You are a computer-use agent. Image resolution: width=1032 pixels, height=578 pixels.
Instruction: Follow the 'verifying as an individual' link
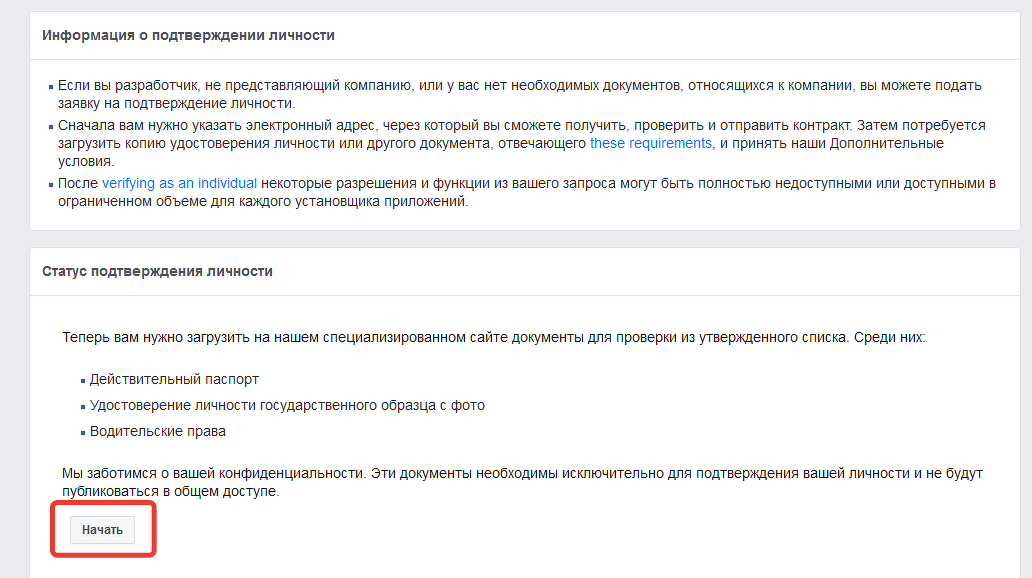tap(179, 183)
